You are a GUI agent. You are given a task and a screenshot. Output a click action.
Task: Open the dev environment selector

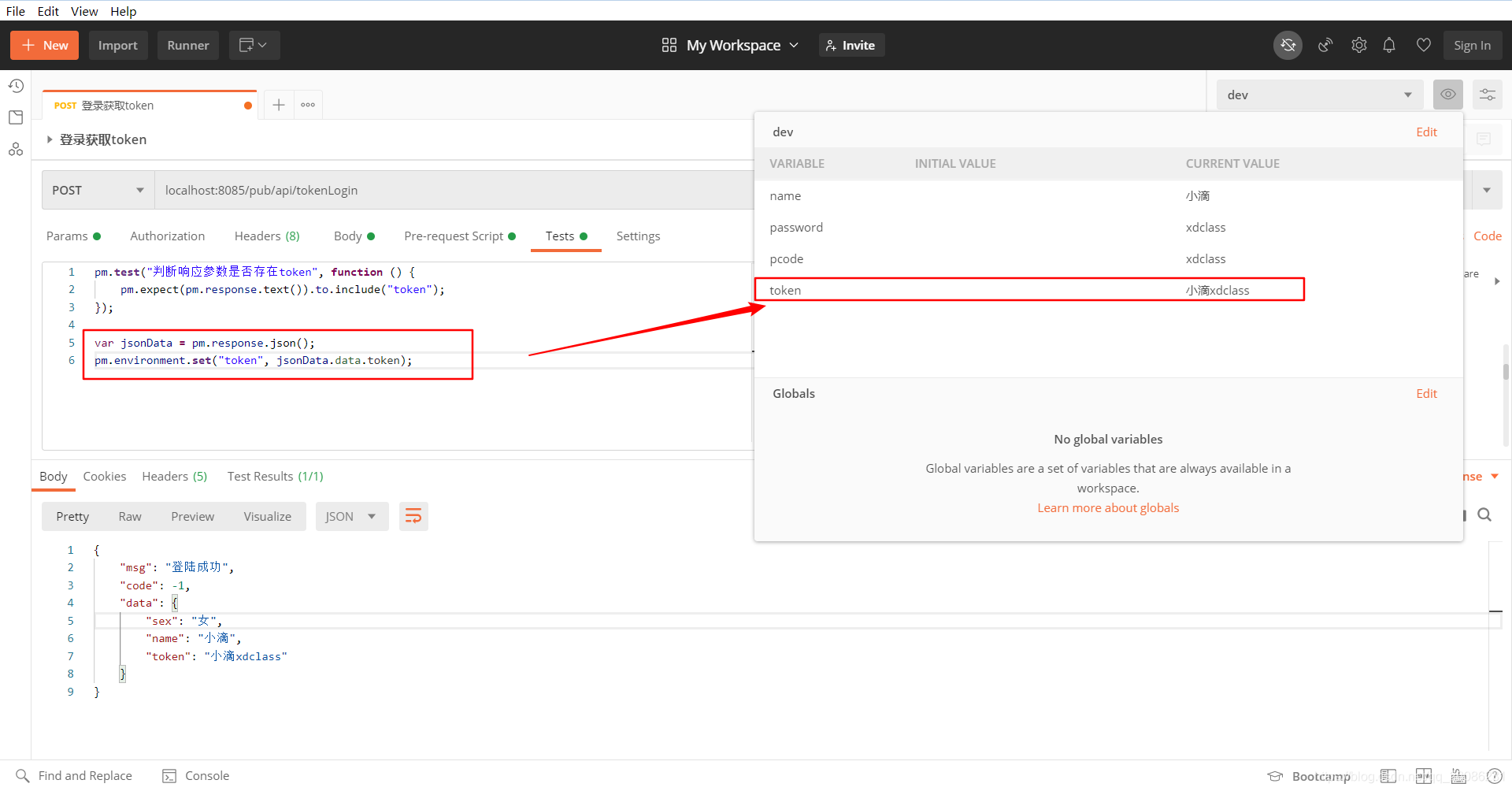click(1320, 95)
